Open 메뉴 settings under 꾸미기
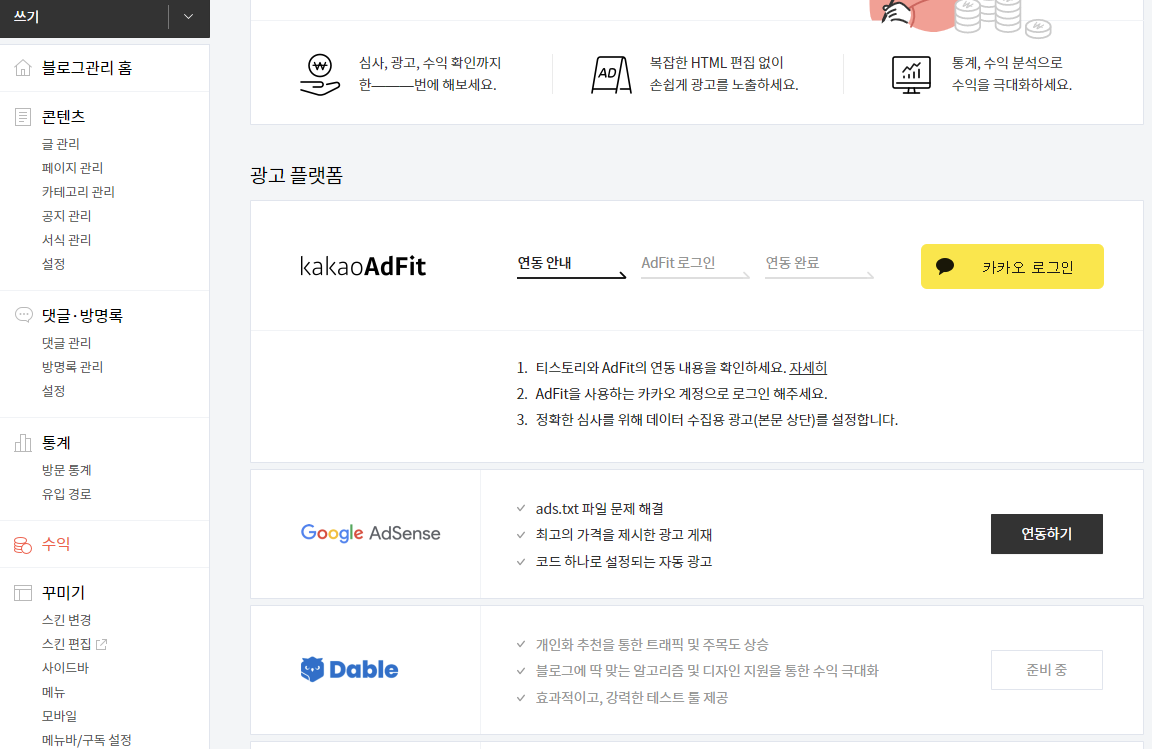 point(53,692)
